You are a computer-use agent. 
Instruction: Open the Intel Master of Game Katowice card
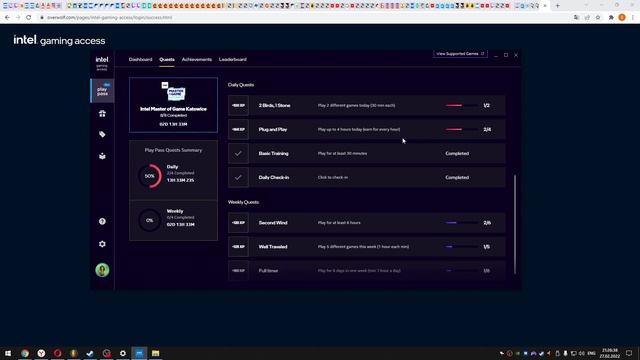(173, 105)
